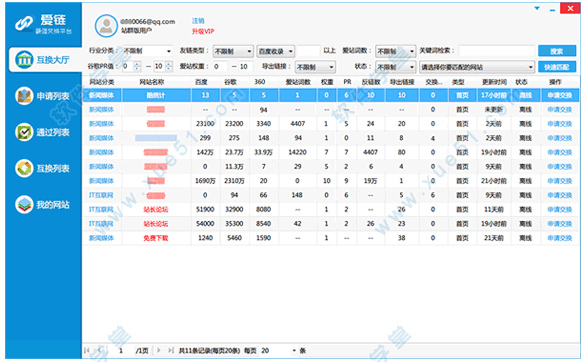The image size is (585, 362).
Task: Click the empty field before 以上
Action: click(x=309, y=51)
